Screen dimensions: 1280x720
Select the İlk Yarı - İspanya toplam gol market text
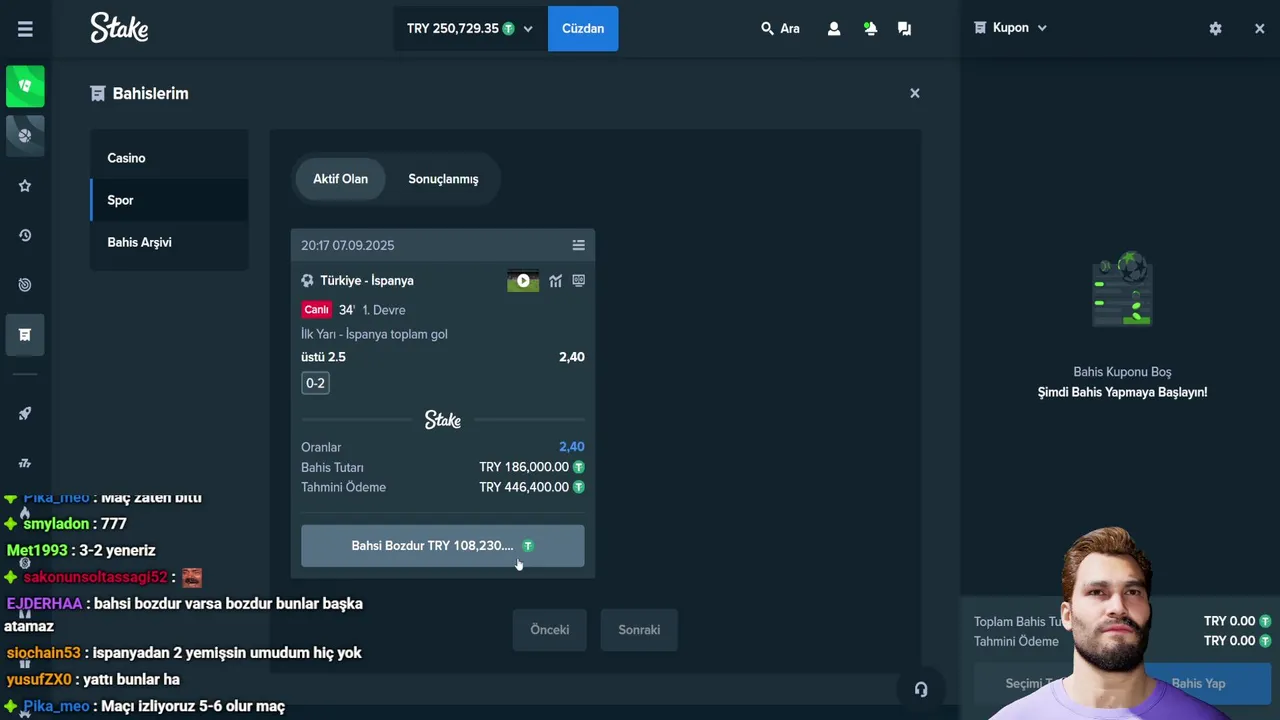[374, 334]
